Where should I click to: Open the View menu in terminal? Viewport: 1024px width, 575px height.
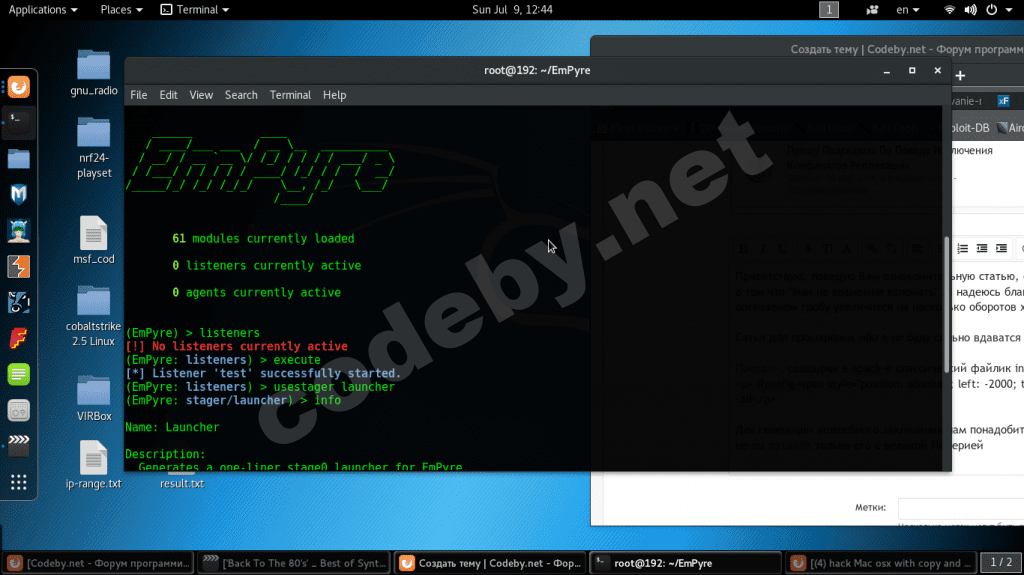pyautogui.click(x=200, y=95)
